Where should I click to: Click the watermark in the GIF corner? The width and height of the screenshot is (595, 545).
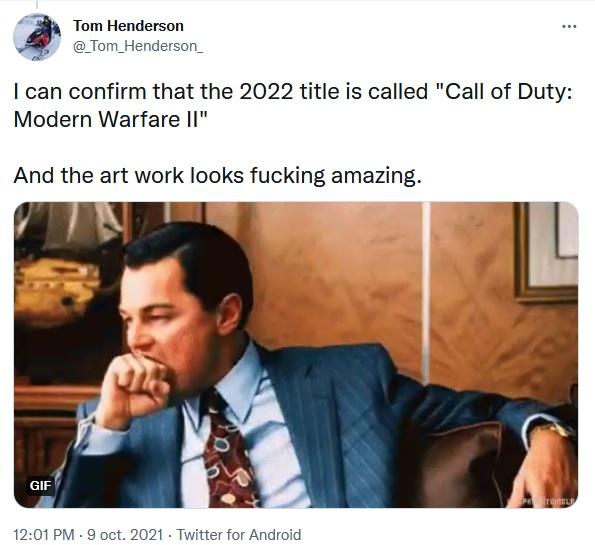tap(548, 500)
